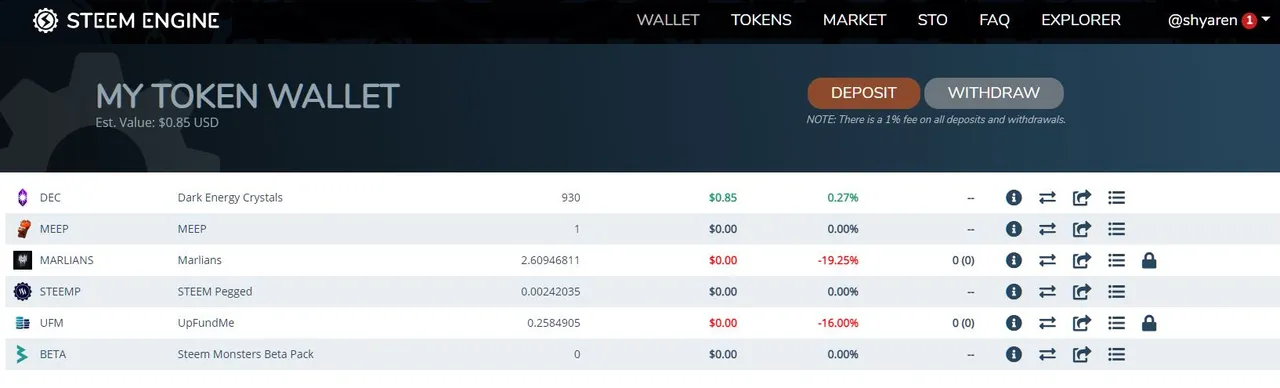Screen dimensions: 1280x388
Task: View DEC transaction history list icon
Action: 1117,198
